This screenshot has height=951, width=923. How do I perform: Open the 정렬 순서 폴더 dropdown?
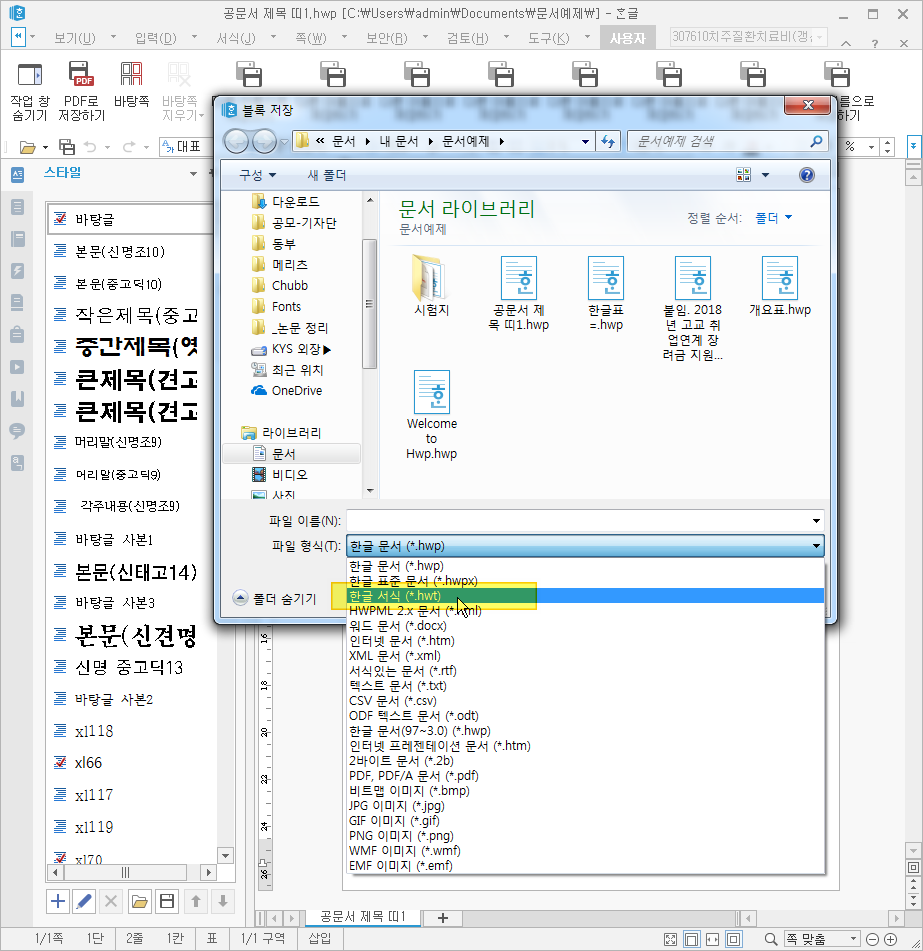point(774,218)
